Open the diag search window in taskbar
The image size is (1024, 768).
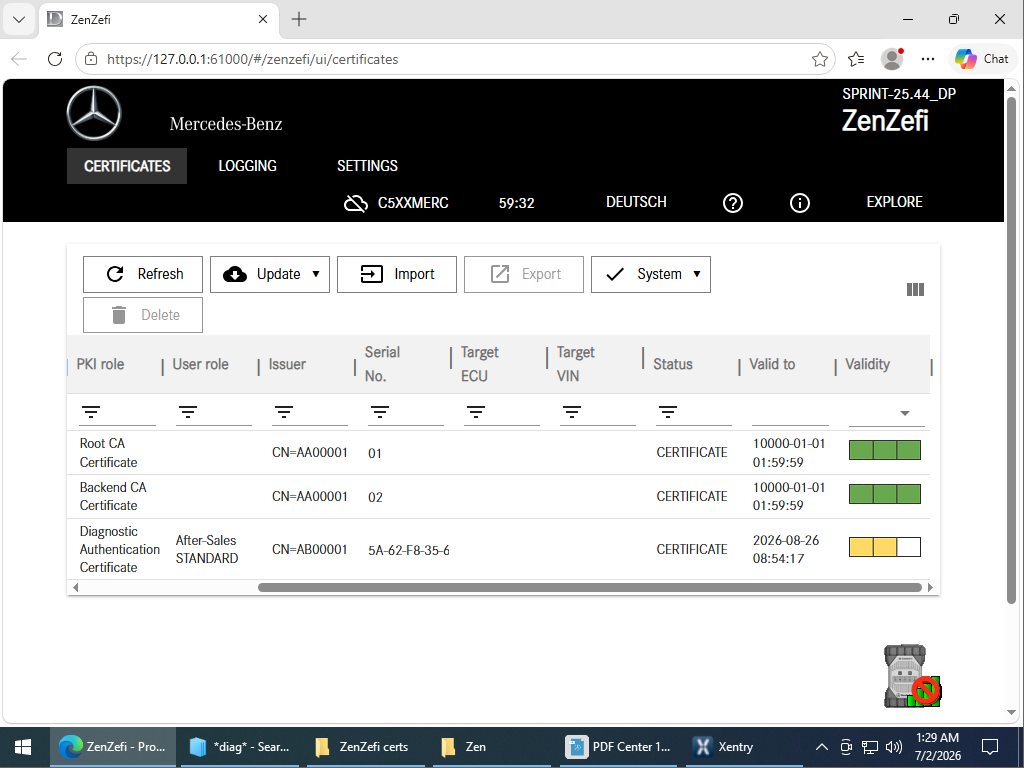click(x=239, y=746)
